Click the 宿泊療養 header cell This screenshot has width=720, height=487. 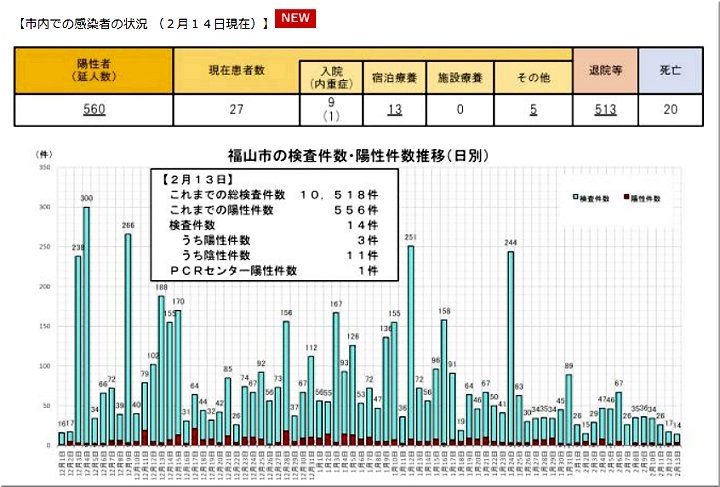395,76
